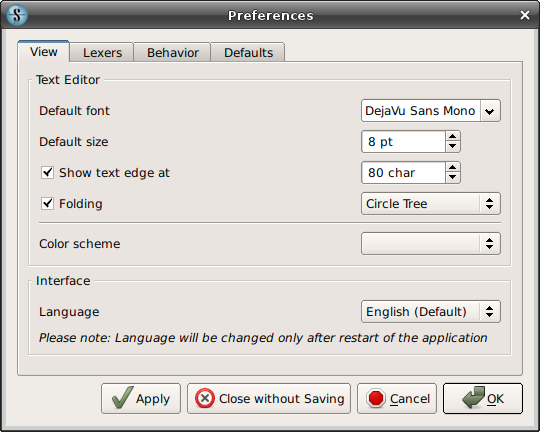Viewport: 540px width, 432px height.
Task: Click the language restart note text
Action: click(263, 338)
